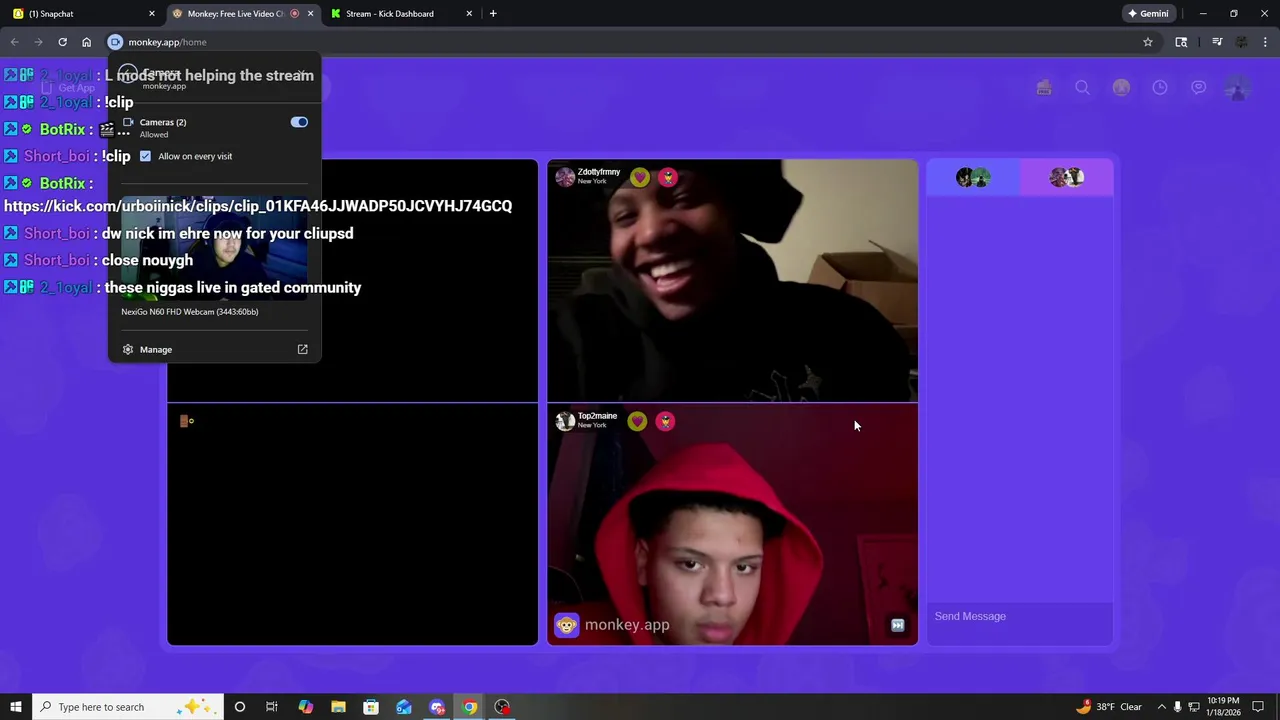This screenshot has height=720, width=1280.
Task: Click the camera site-info icon in address bar
Action: (x=115, y=42)
